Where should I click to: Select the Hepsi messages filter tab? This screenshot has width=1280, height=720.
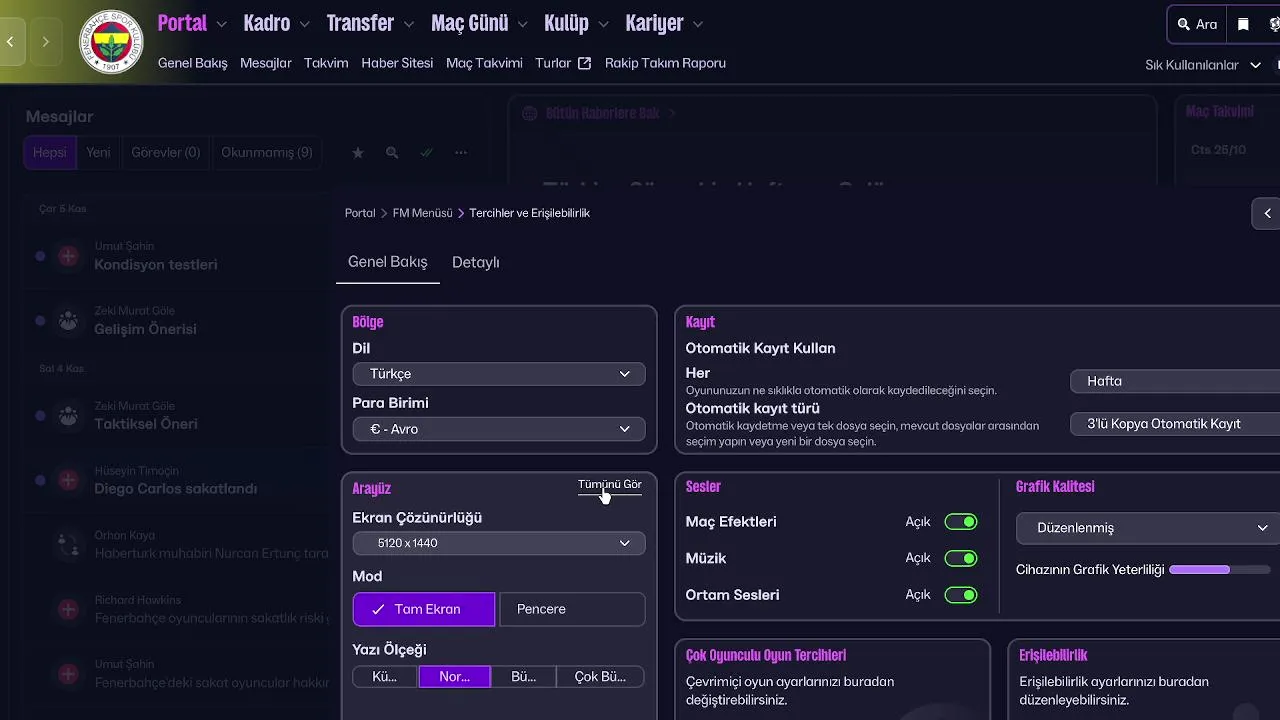[49, 153]
